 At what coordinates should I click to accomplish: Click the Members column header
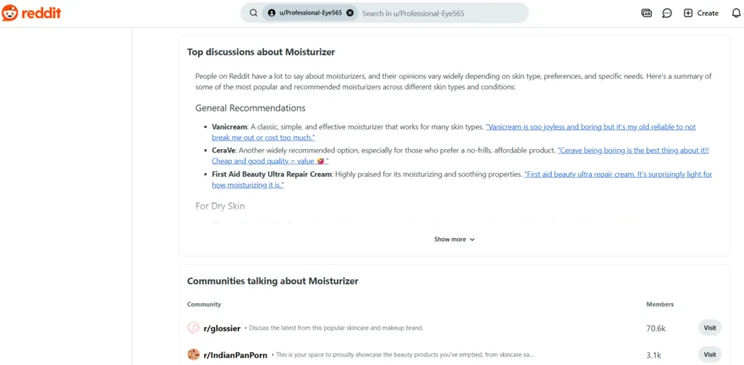point(660,304)
